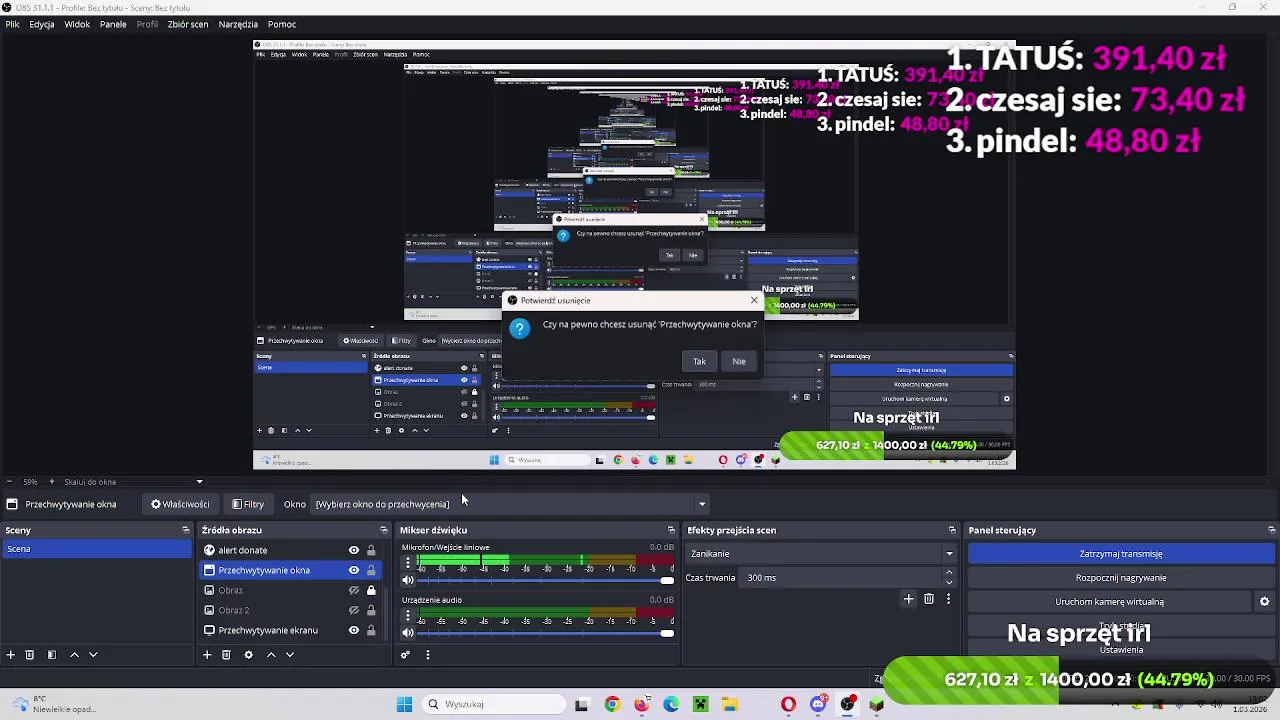1280x720 pixels.
Task: Open the Plik menu
Action: tap(12, 24)
